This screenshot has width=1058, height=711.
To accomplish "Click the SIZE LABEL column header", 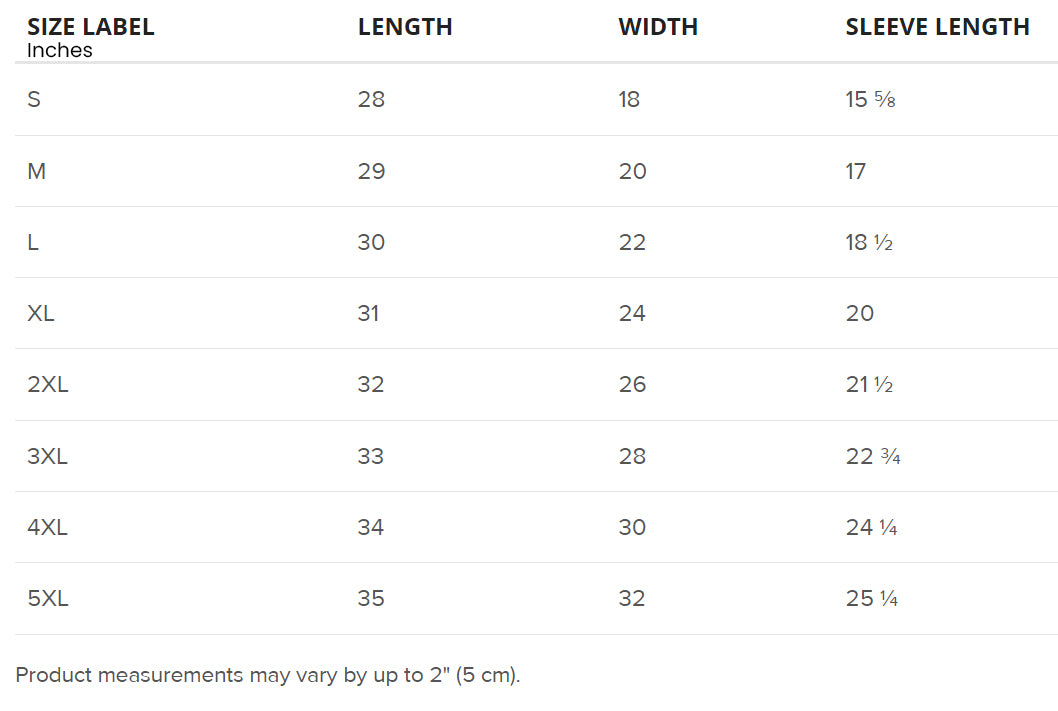I will [91, 27].
